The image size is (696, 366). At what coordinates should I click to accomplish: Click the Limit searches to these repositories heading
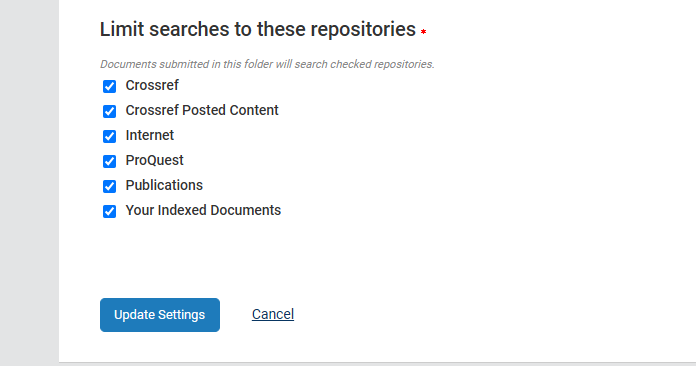click(257, 29)
